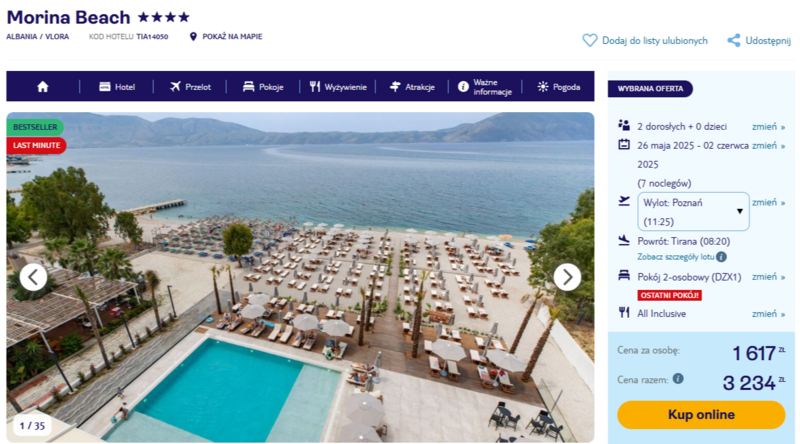This screenshot has width=800, height=444.
Task: Change dates via zmień next to 26 maja
Action: click(x=768, y=145)
